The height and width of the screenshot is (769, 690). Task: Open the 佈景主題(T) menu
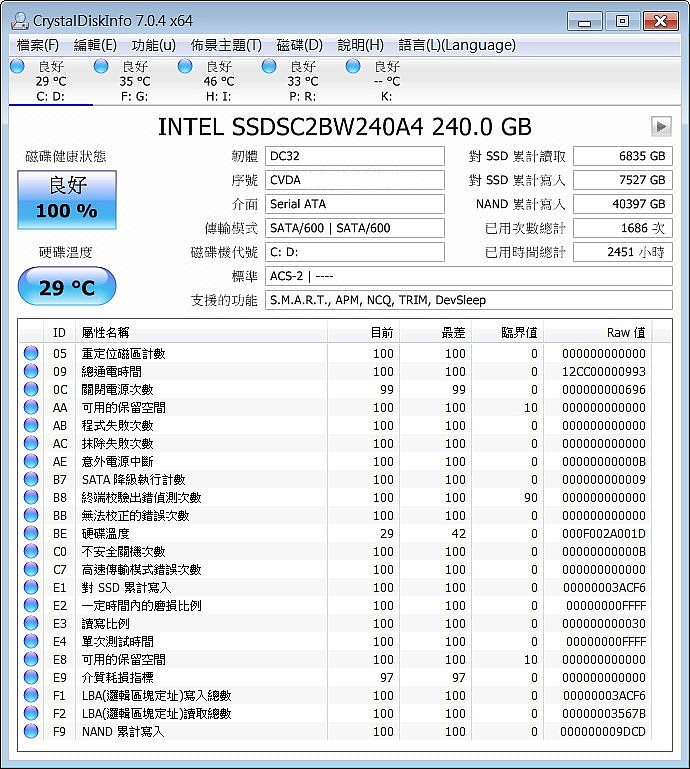tap(226, 45)
